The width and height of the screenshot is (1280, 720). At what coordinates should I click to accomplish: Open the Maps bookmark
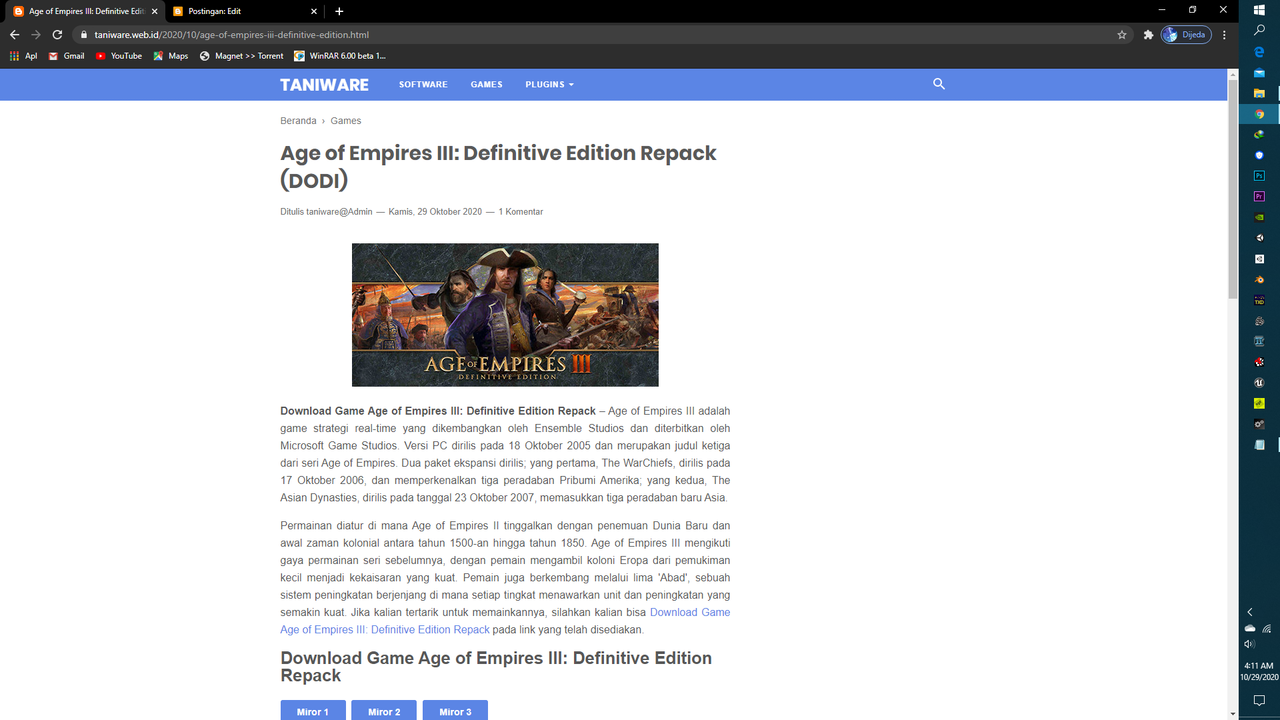(171, 56)
